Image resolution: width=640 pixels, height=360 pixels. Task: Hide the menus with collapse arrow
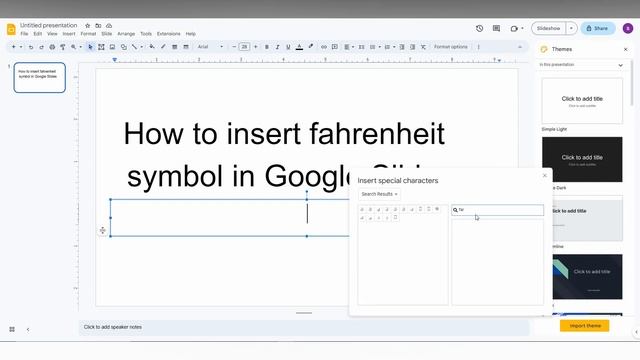[520, 47]
